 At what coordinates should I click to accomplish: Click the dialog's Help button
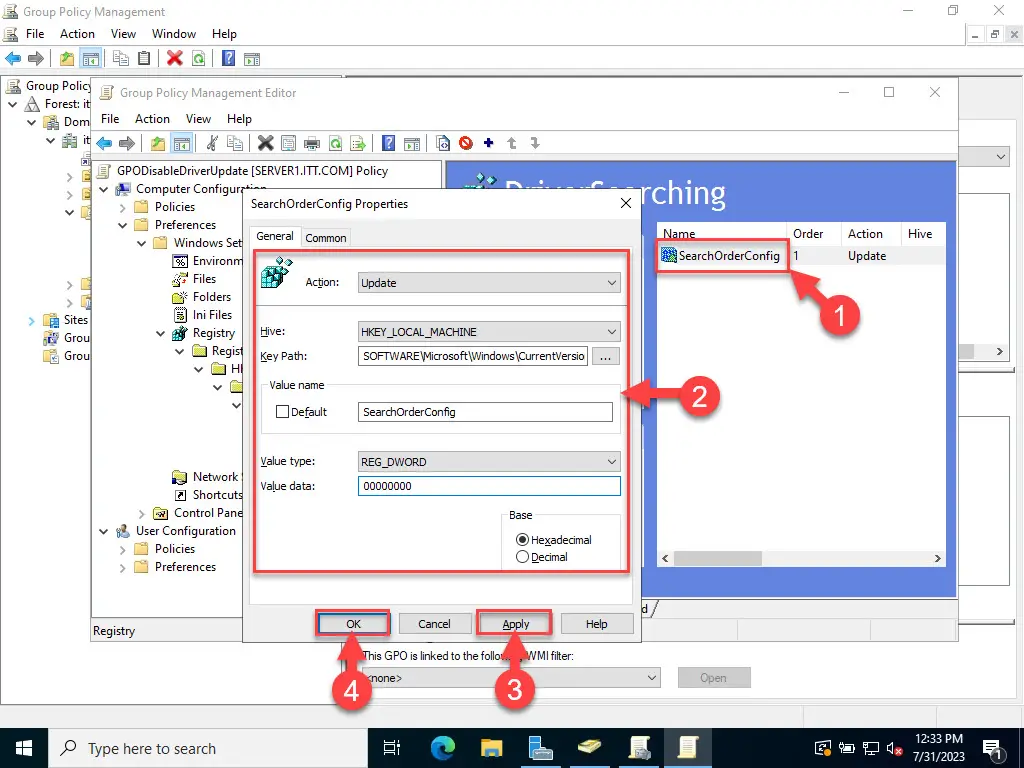pos(596,624)
